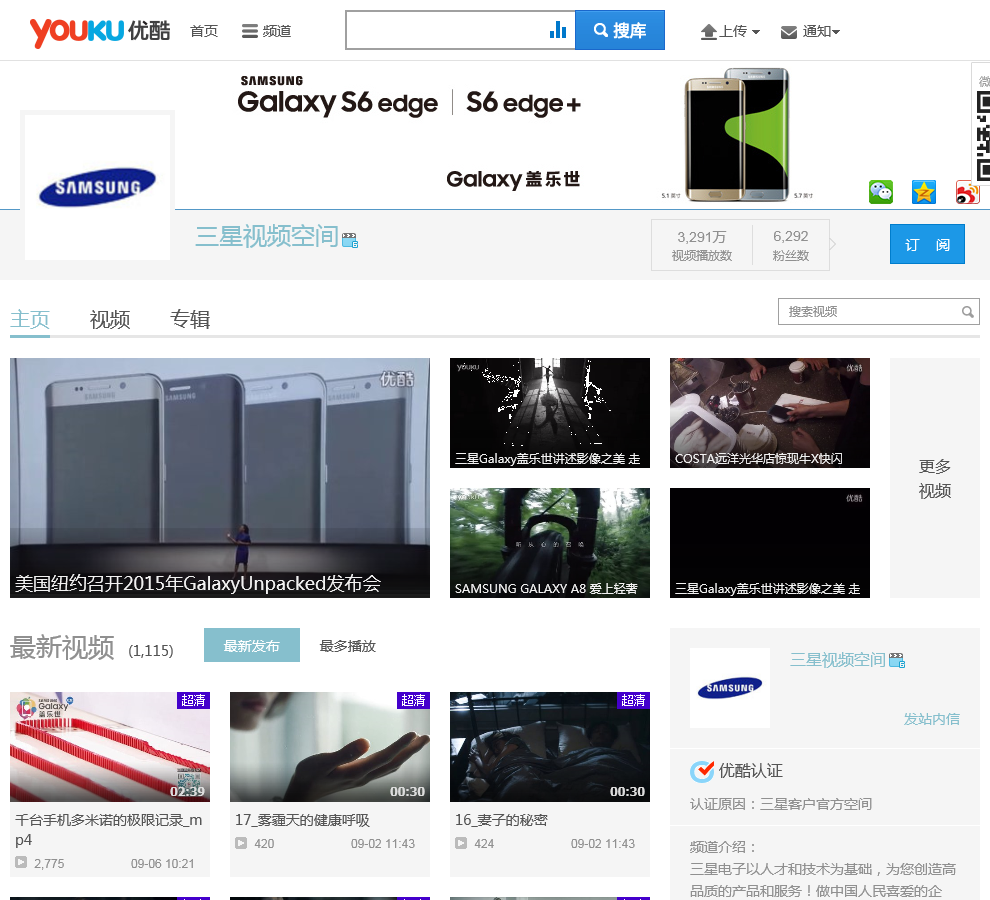This screenshot has height=900, width=990.
Task: Play the 2015年GalaxyUnpacked发布会 featured video
Action: pyautogui.click(x=220, y=477)
